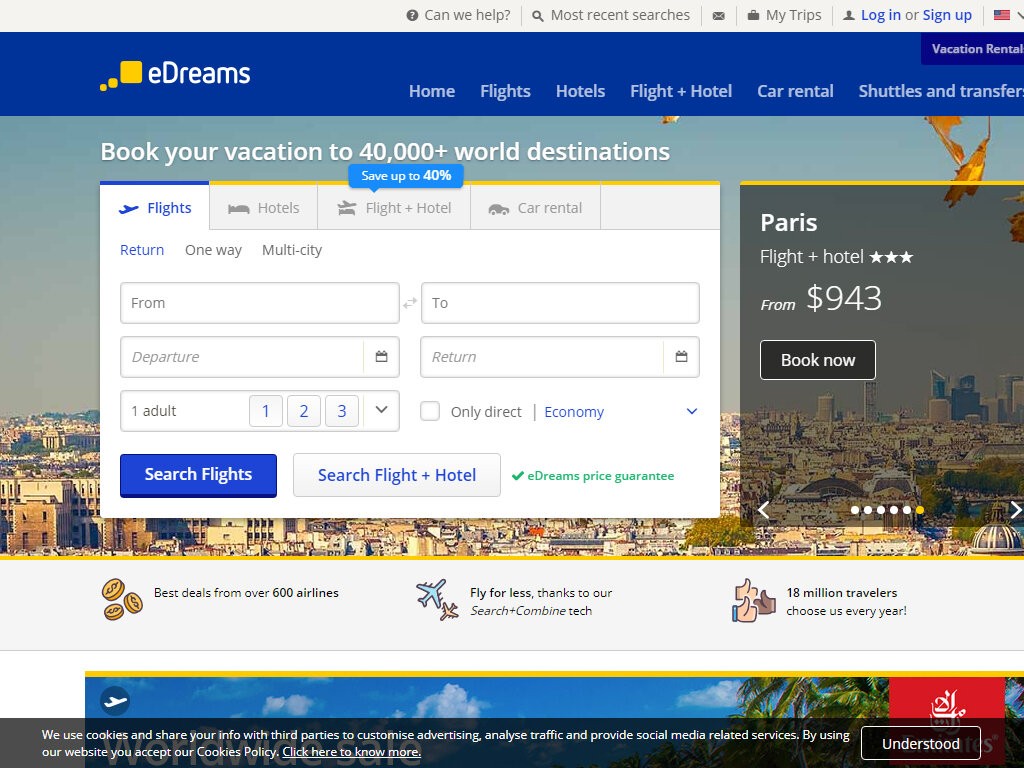Open Home in the main navigation

tap(432, 91)
